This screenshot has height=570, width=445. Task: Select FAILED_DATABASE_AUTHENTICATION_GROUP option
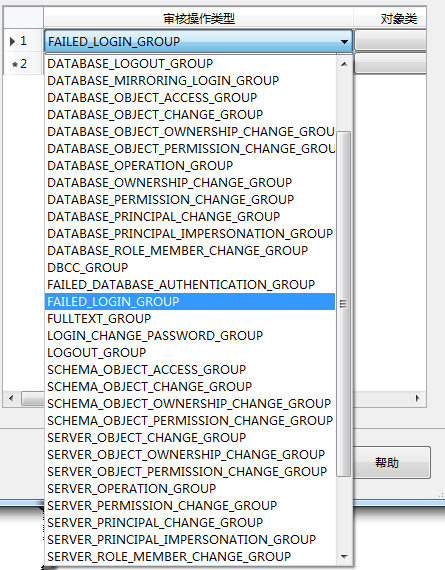[x=190, y=285]
